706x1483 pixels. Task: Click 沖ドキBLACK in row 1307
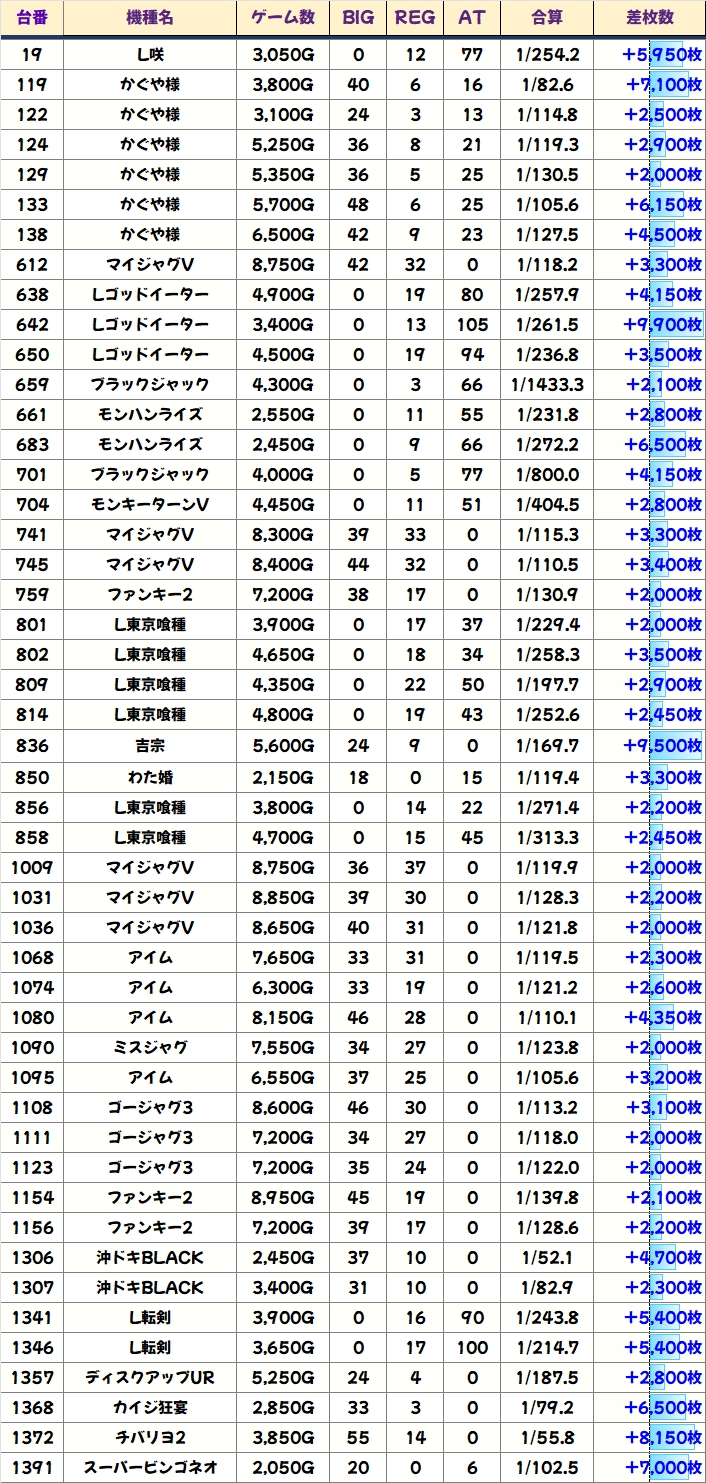coord(150,1288)
